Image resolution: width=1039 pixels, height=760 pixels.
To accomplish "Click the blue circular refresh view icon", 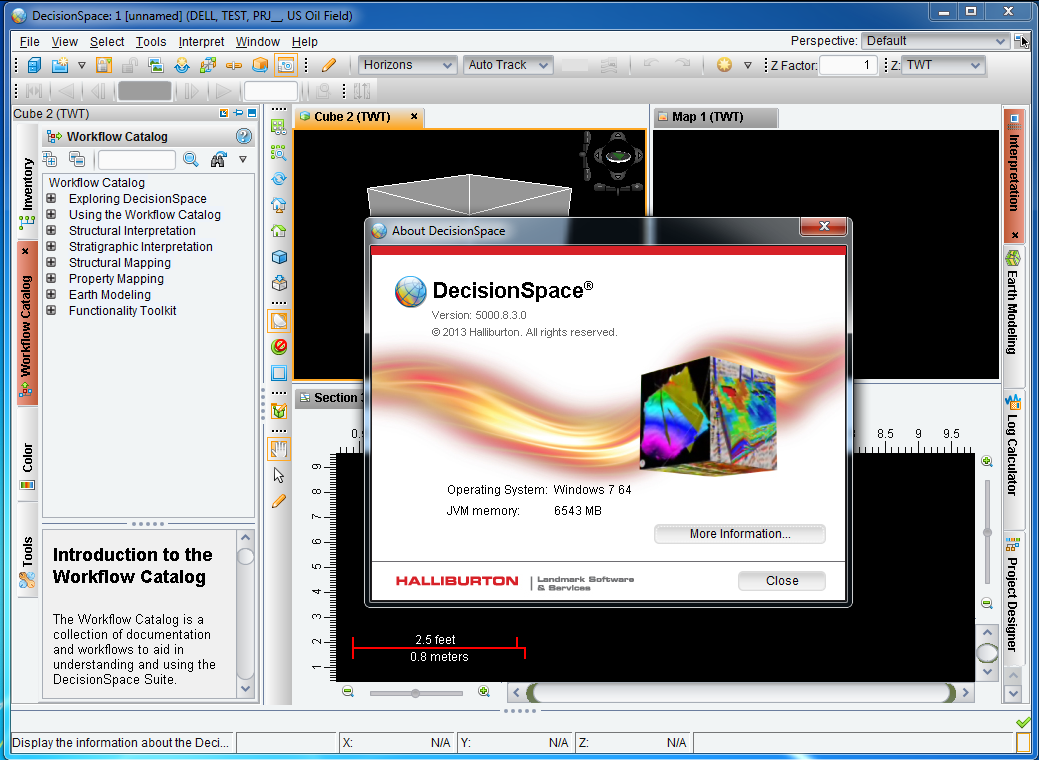I will [279, 179].
